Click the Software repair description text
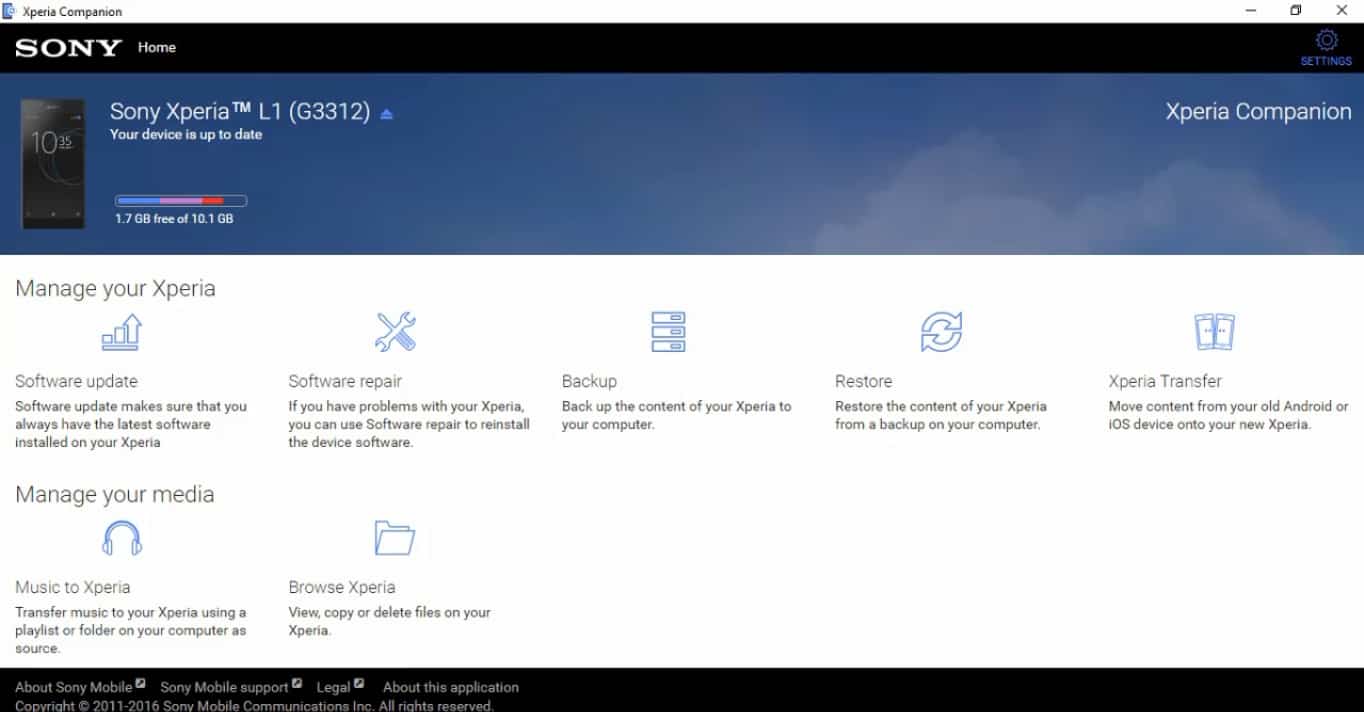This screenshot has height=712, width=1364. click(409, 424)
